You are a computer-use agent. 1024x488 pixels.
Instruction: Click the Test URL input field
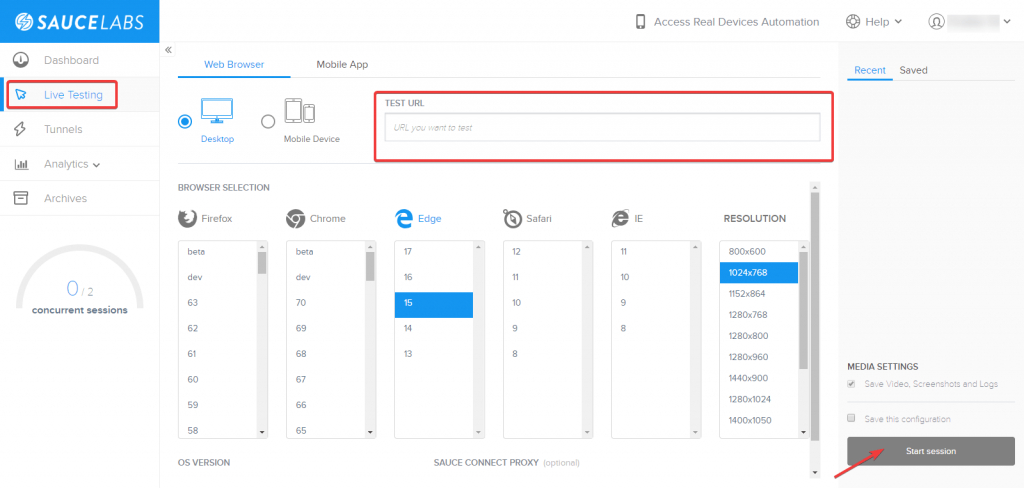602,127
